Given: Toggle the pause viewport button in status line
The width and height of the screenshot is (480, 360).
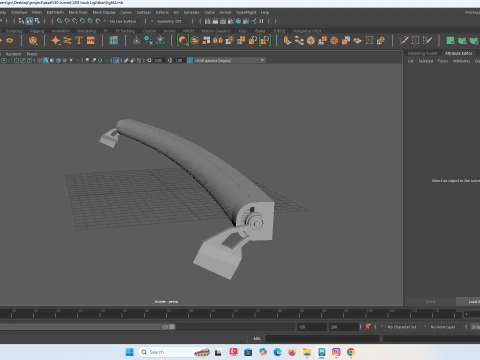Looking at the screenshot, I should [x=261, y=21].
